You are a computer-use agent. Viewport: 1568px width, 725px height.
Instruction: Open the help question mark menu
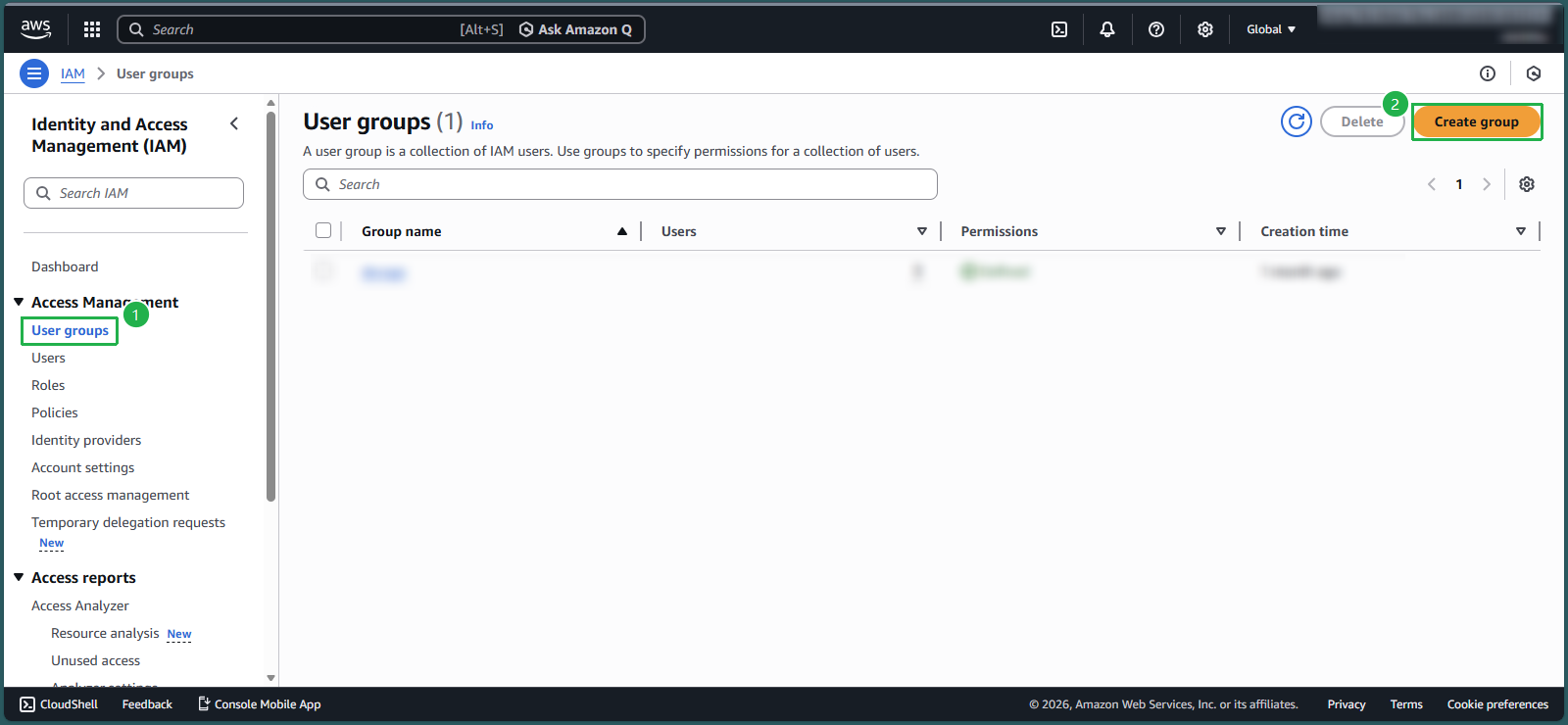(x=1156, y=29)
